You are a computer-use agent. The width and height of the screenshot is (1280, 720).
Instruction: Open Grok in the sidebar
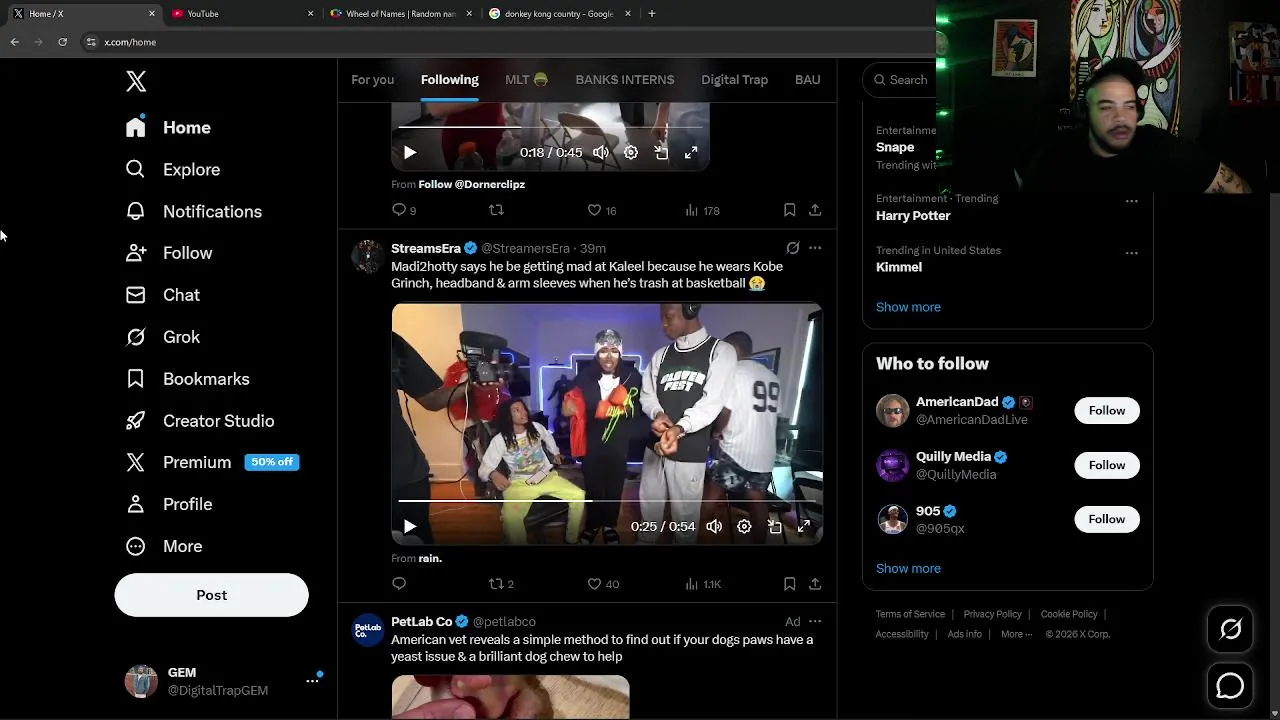point(163,337)
